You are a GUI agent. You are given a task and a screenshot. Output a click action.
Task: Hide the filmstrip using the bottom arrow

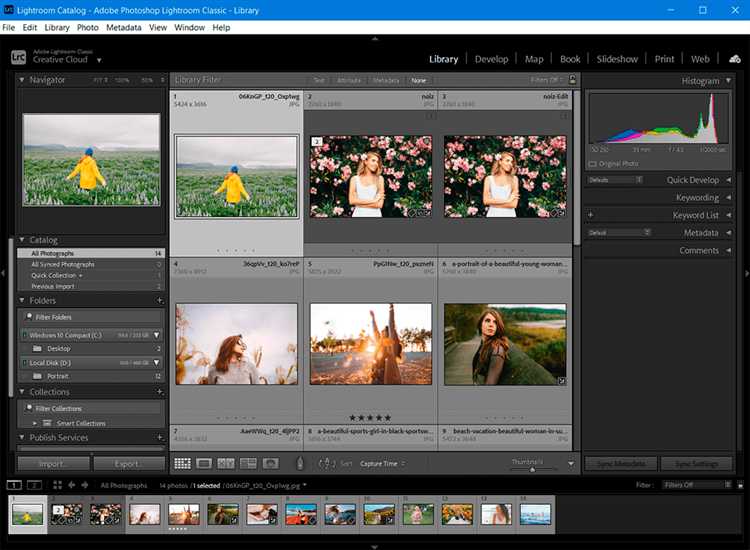[x=375, y=546]
